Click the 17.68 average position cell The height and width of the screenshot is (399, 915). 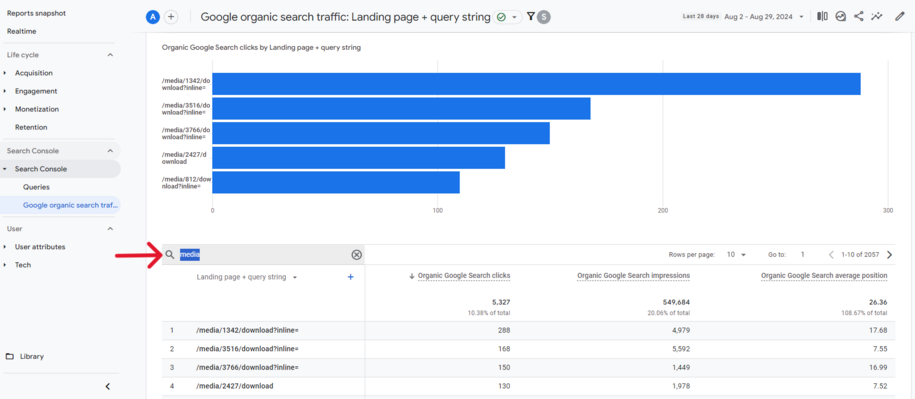pos(878,331)
